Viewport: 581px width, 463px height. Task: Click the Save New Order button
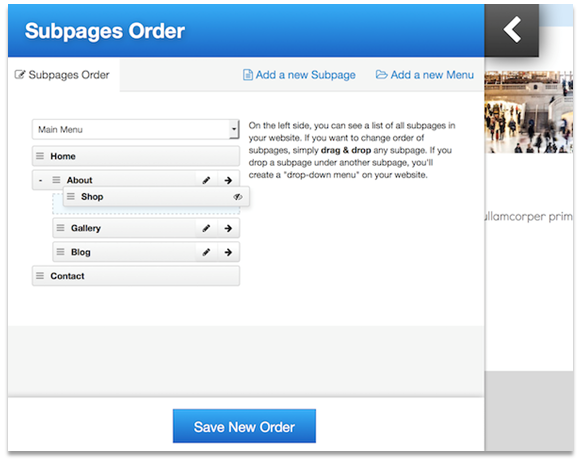click(244, 426)
